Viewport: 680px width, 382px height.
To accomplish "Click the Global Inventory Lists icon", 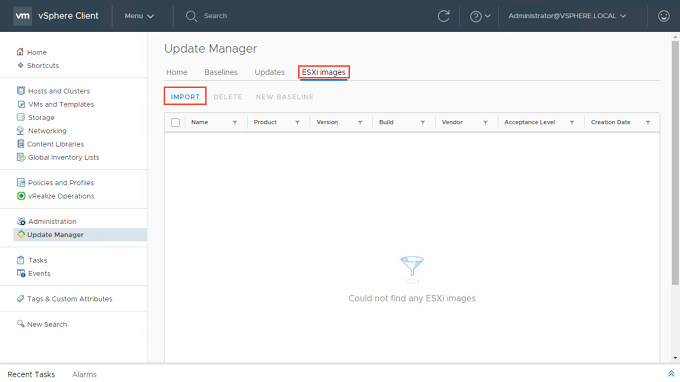I will tap(21, 157).
